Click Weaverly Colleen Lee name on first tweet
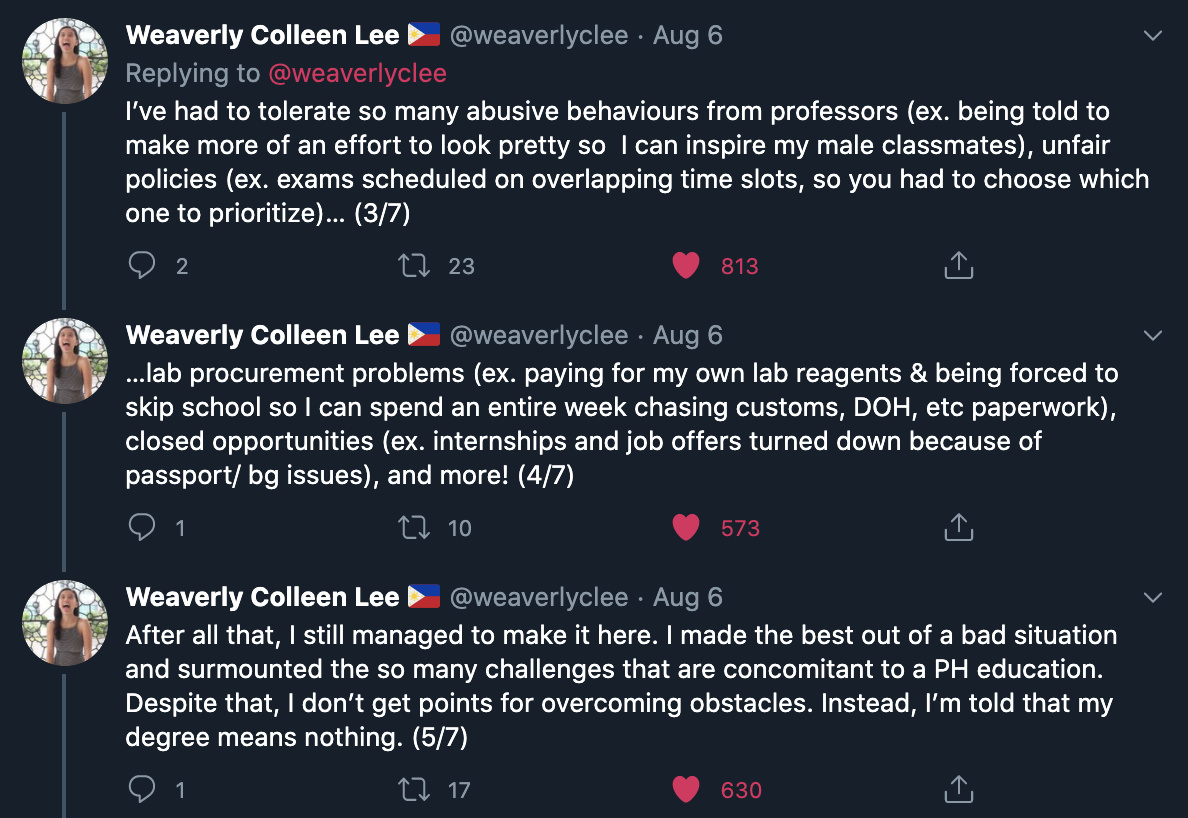 point(262,35)
